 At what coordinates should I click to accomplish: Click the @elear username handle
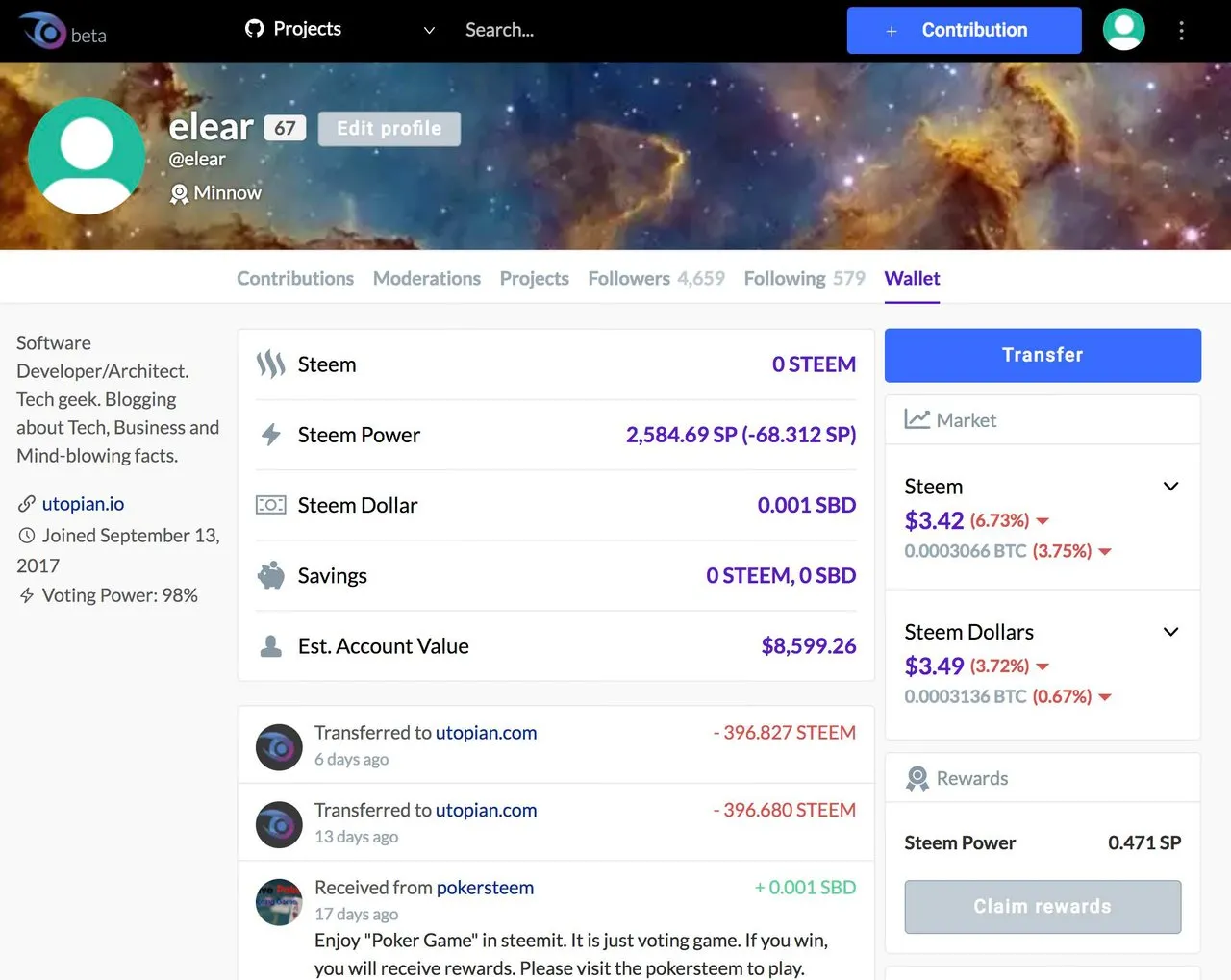pyautogui.click(x=197, y=160)
